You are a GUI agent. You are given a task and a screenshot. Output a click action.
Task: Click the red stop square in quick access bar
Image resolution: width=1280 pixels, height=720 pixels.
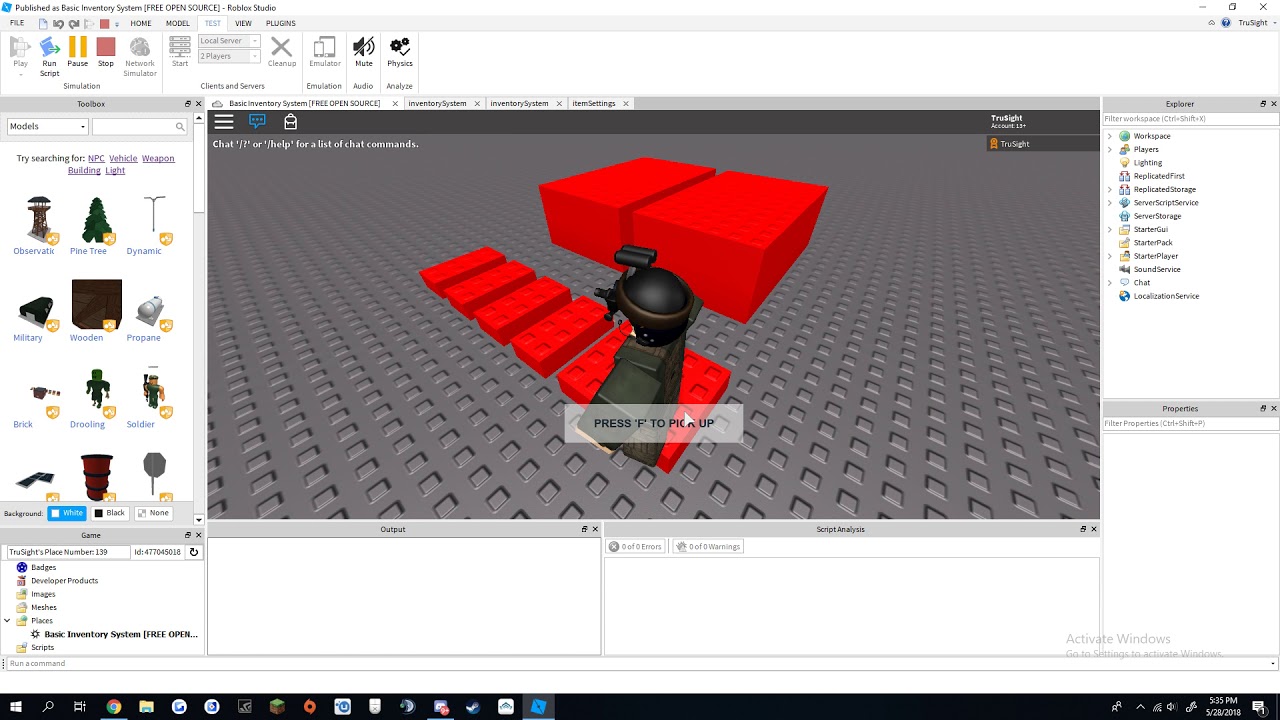coord(104,23)
